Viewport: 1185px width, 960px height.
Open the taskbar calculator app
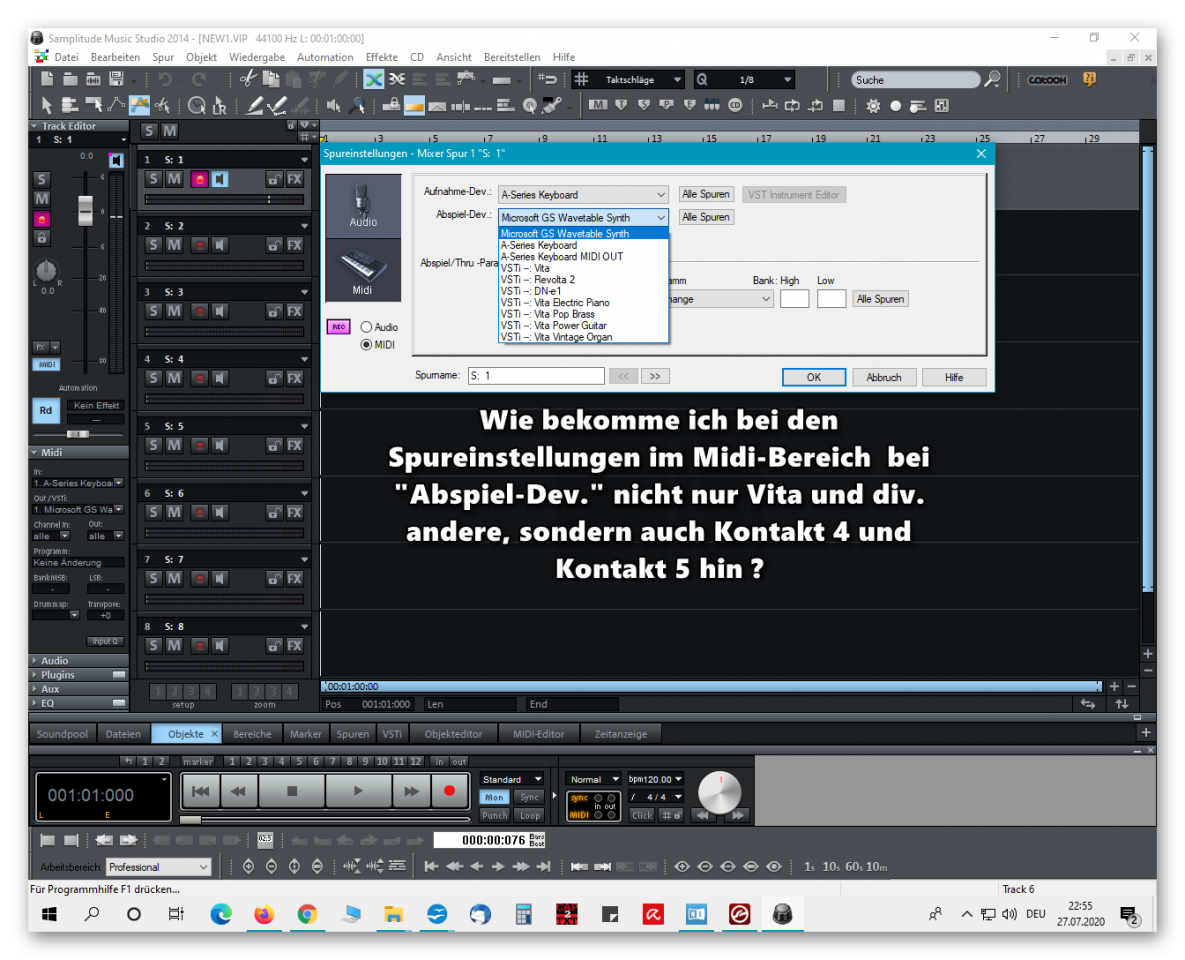[x=523, y=915]
